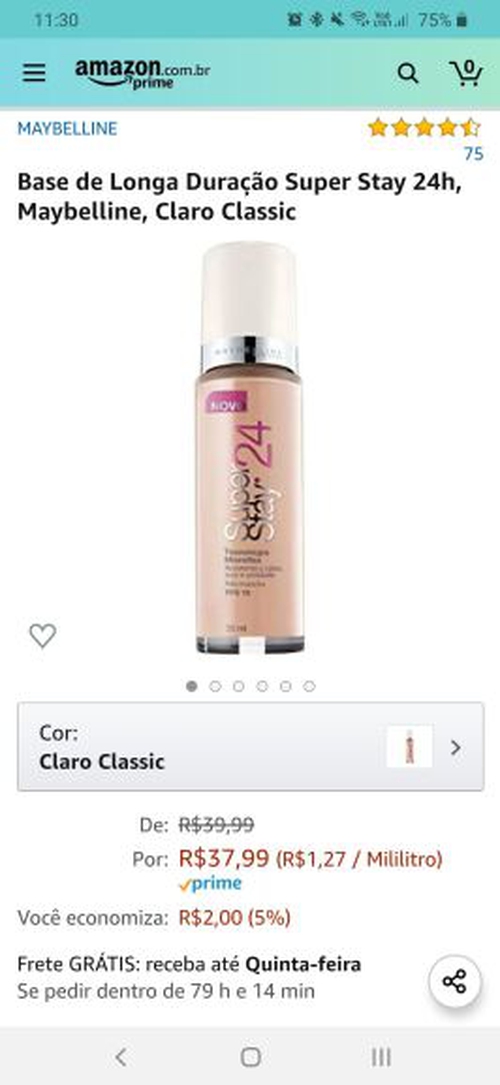Open recent apps from navigation bar
The image size is (500, 1085).
coord(380,1057)
